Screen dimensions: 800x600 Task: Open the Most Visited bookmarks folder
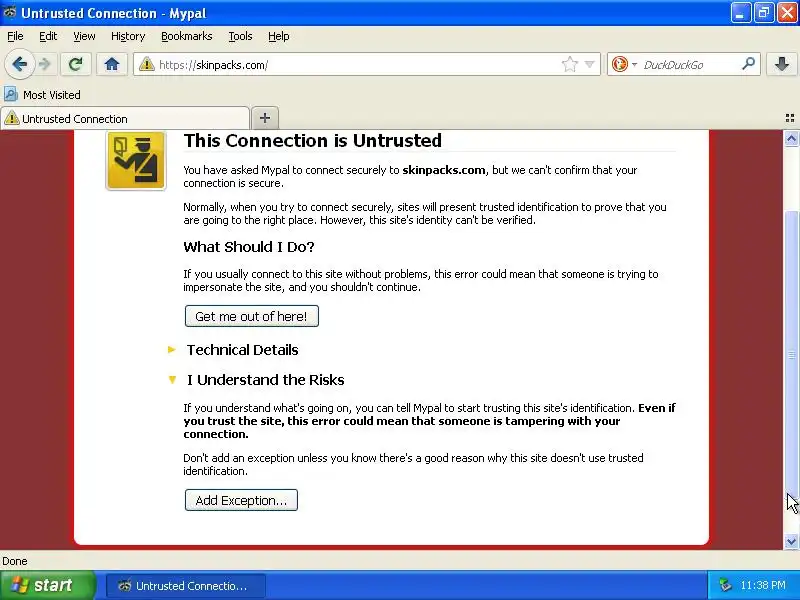[x=42, y=95]
